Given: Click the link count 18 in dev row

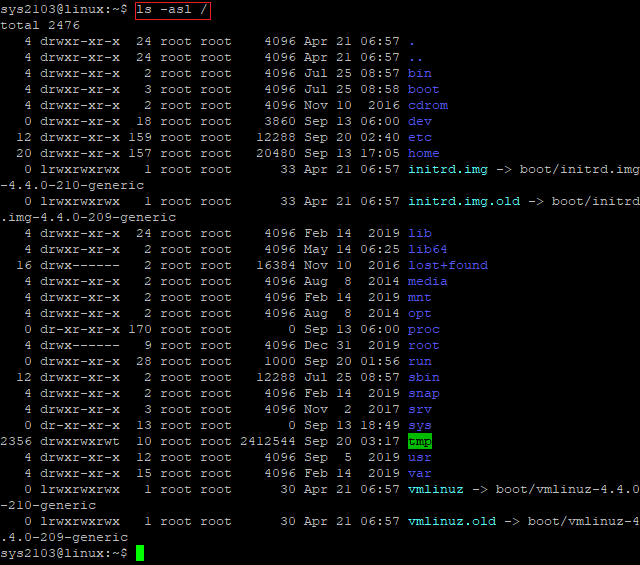Looking at the screenshot, I should point(144,121).
